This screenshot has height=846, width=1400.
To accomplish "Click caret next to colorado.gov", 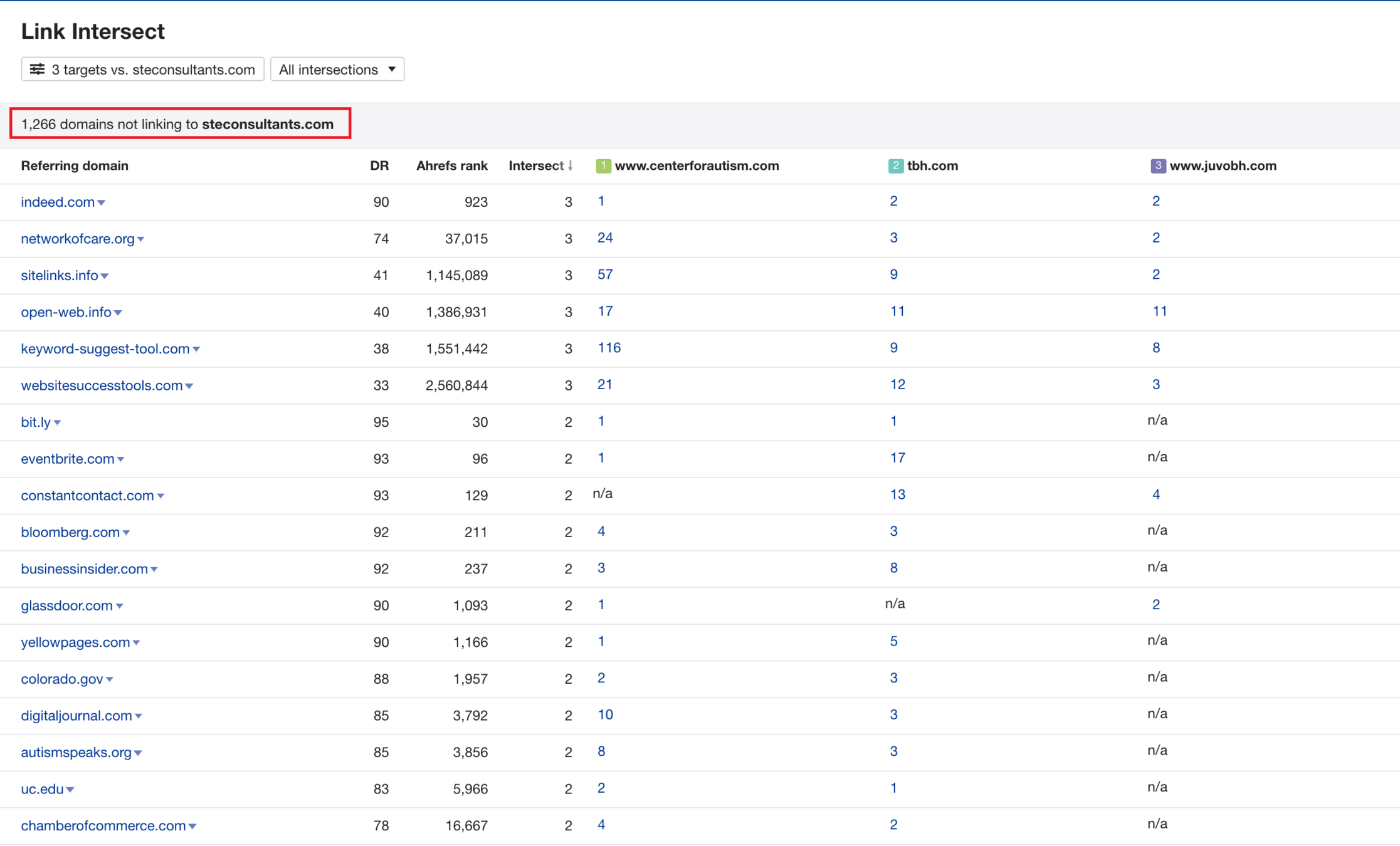I will tap(110, 680).
